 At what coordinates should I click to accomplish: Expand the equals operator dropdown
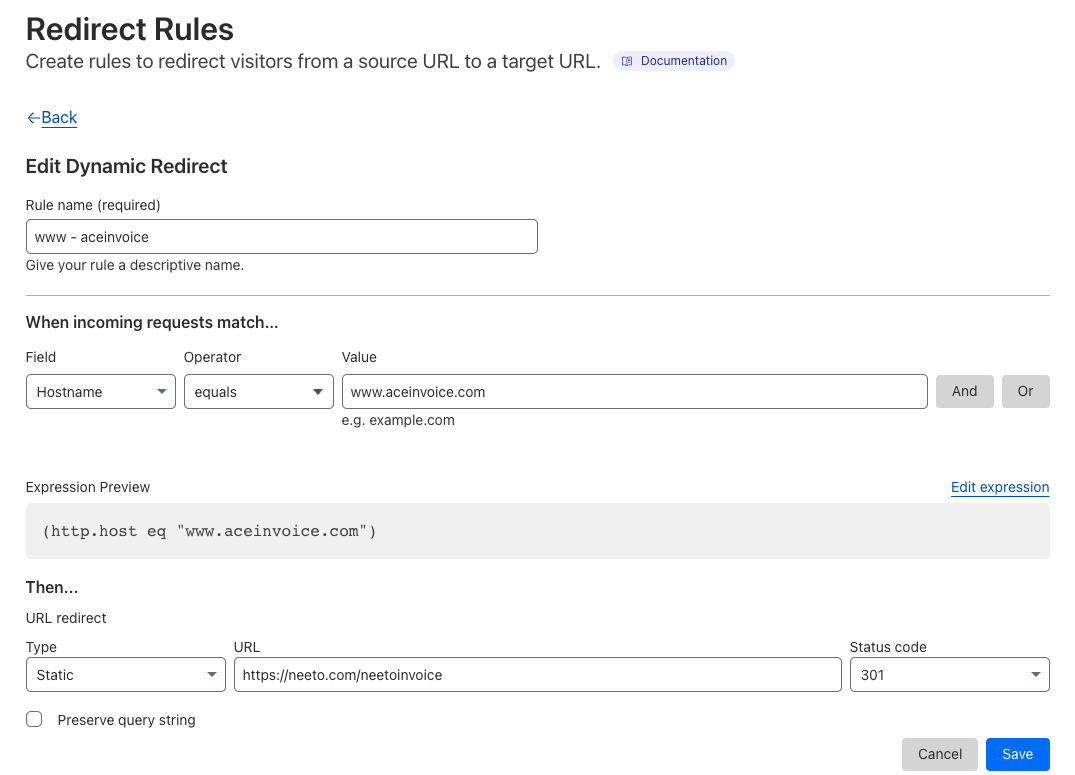(258, 392)
